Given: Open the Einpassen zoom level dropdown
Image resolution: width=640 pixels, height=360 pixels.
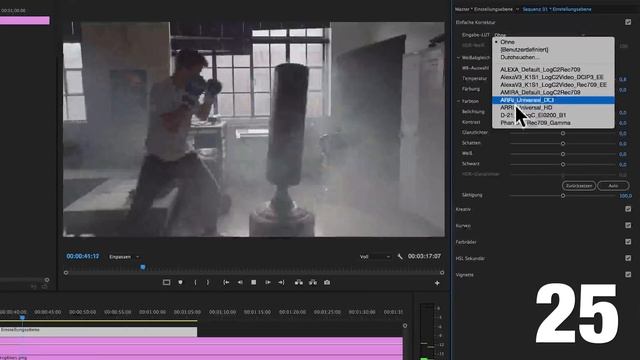Looking at the screenshot, I should pyautogui.click(x=124, y=257).
